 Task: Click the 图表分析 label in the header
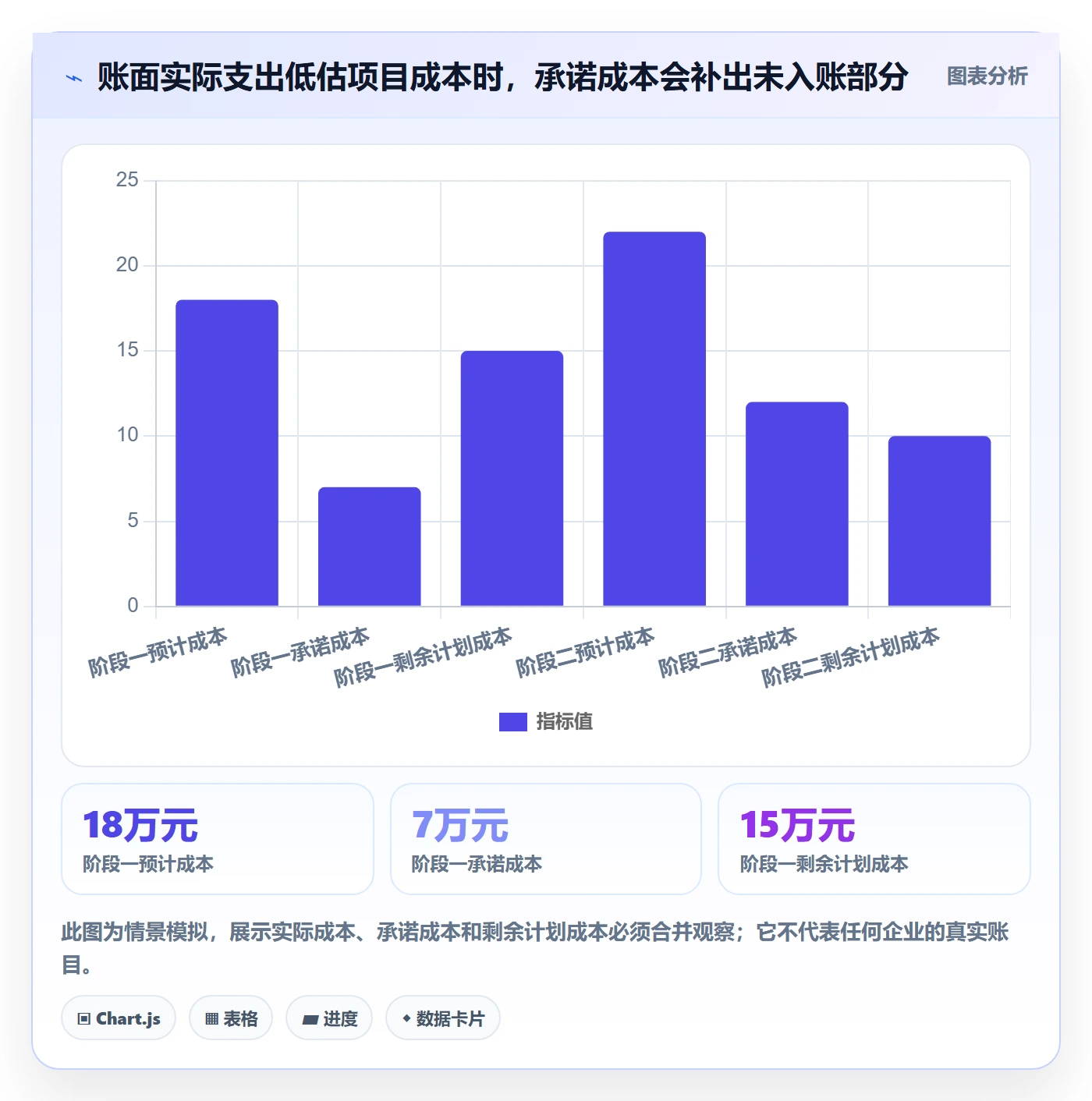pos(987,76)
